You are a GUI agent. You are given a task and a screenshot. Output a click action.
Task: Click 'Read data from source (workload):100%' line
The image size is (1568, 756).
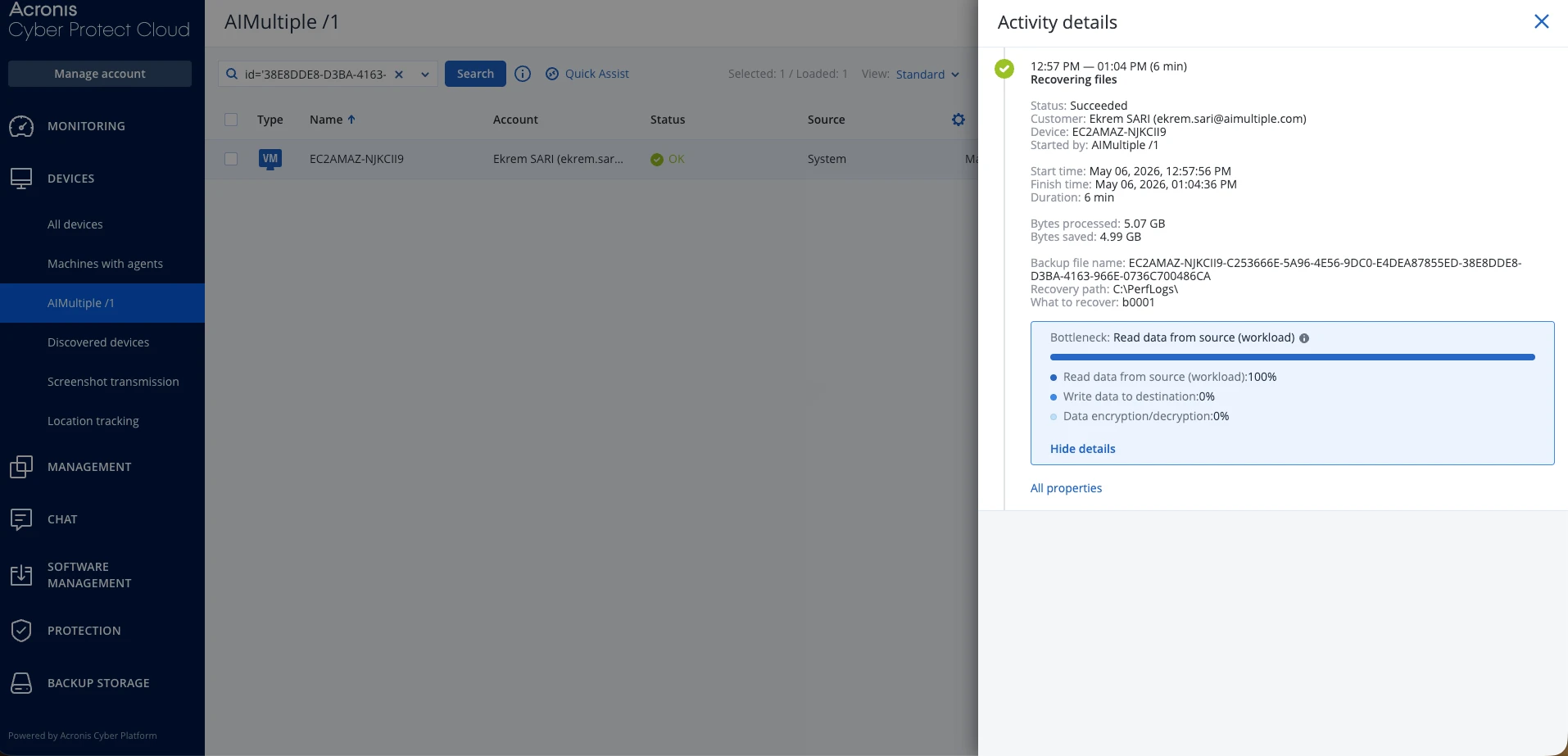(x=1170, y=377)
